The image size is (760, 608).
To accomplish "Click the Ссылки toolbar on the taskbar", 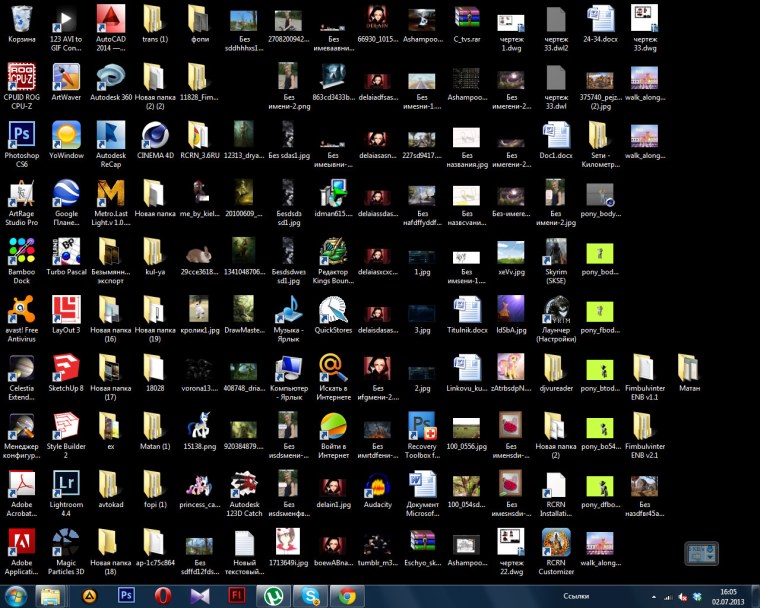I will [579, 596].
